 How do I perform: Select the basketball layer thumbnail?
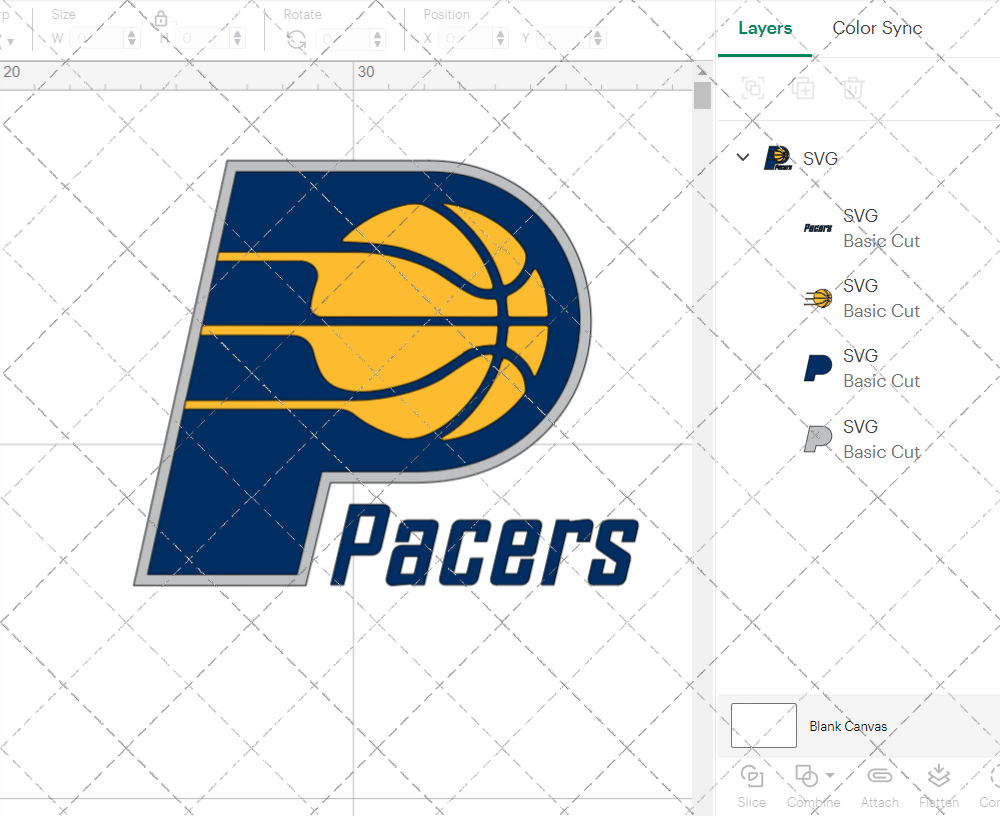pyautogui.click(x=819, y=298)
